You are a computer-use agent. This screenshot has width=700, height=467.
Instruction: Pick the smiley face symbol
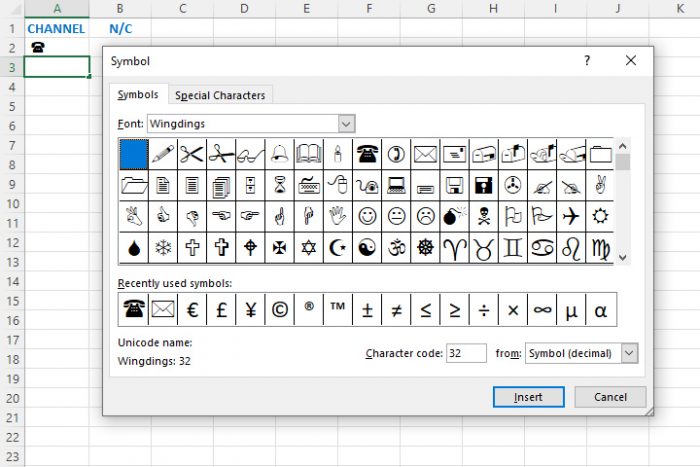(x=367, y=215)
